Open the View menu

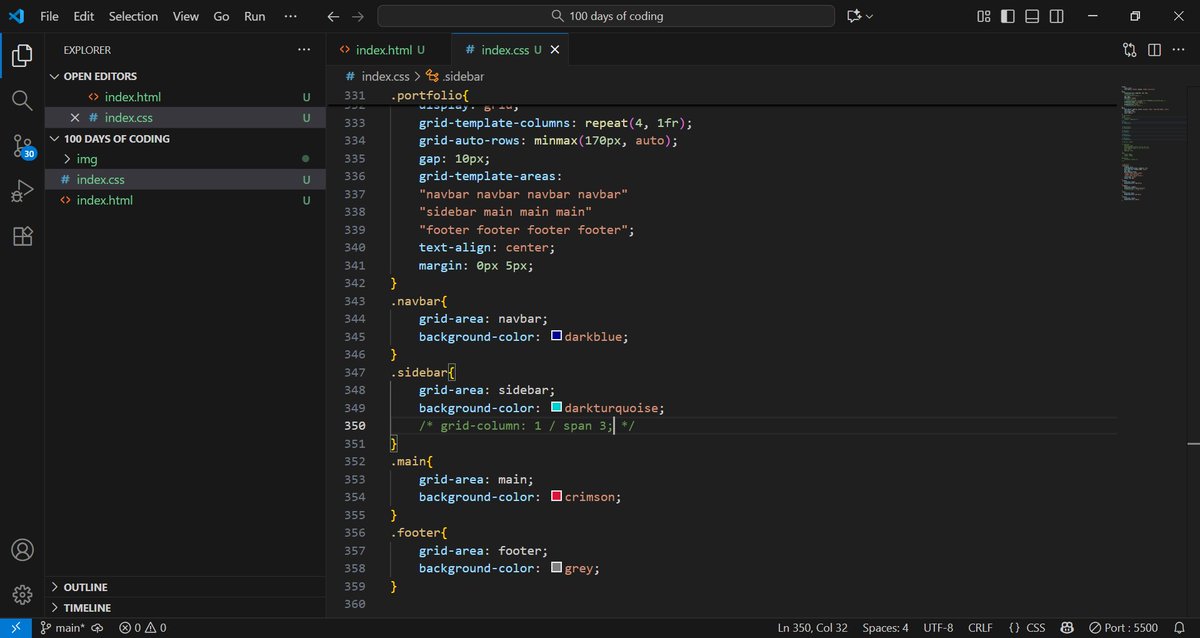point(186,16)
